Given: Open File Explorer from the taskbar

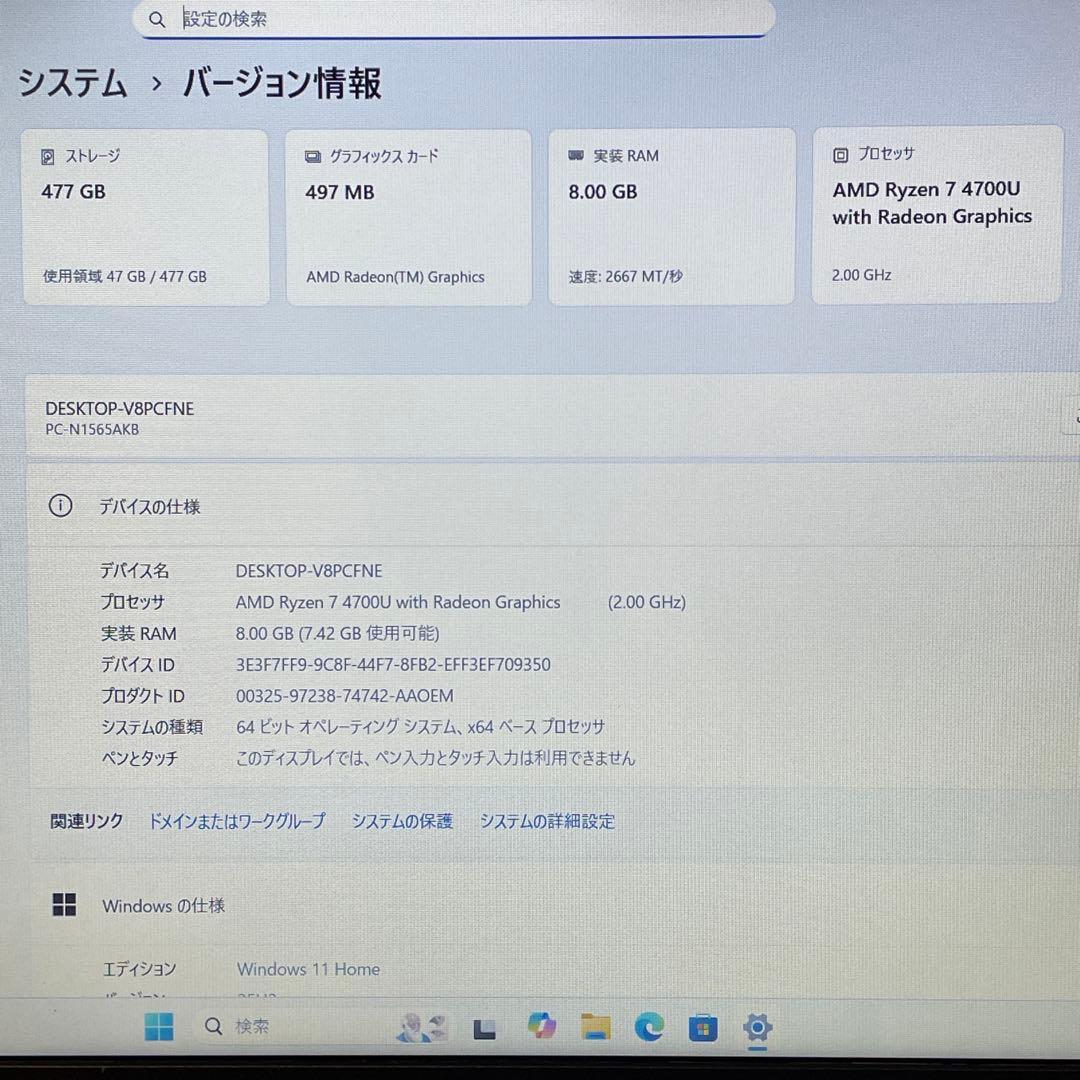Looking at the screenshot, I should tap(595, 1026).
